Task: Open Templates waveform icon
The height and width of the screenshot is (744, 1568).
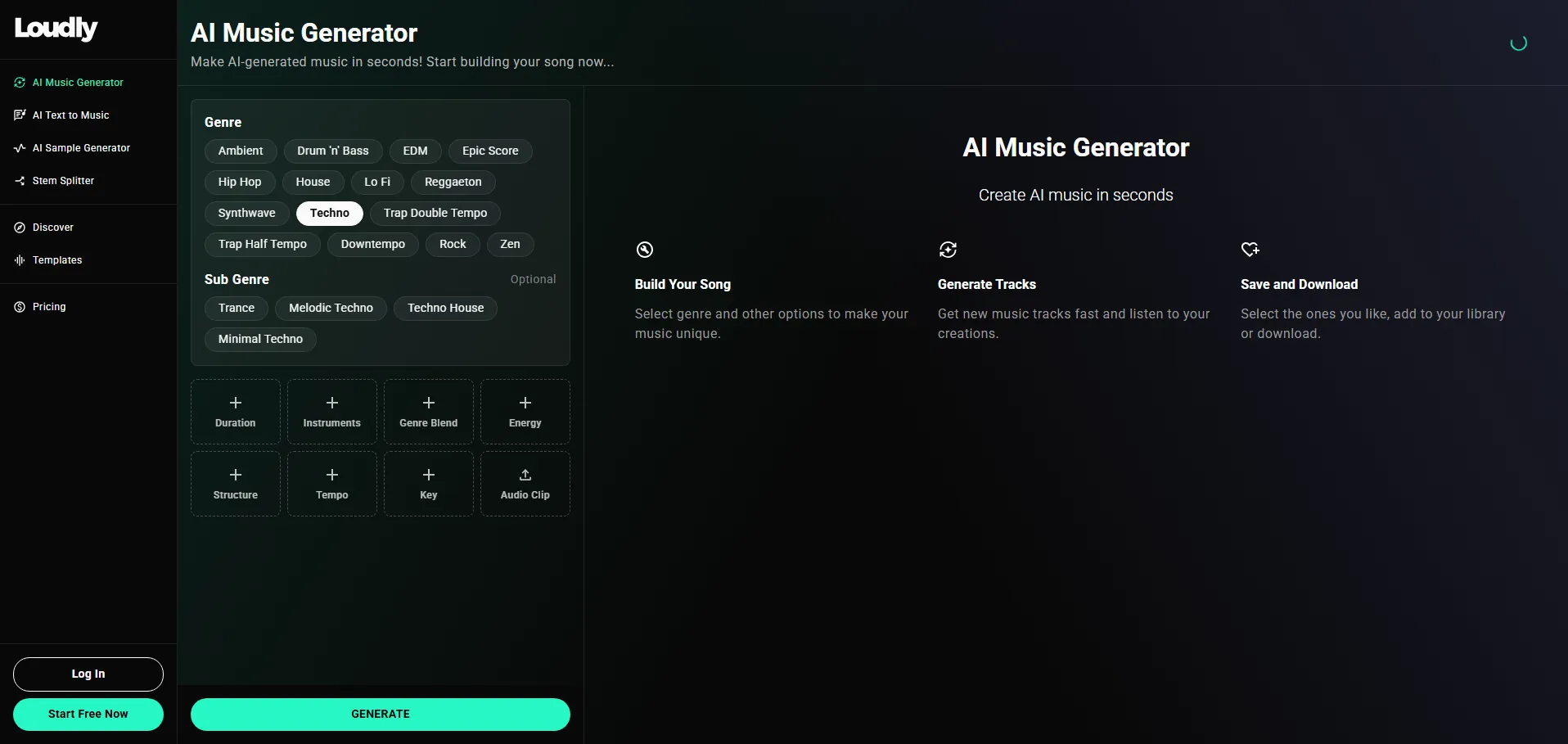Action: [x=20, y=260]
